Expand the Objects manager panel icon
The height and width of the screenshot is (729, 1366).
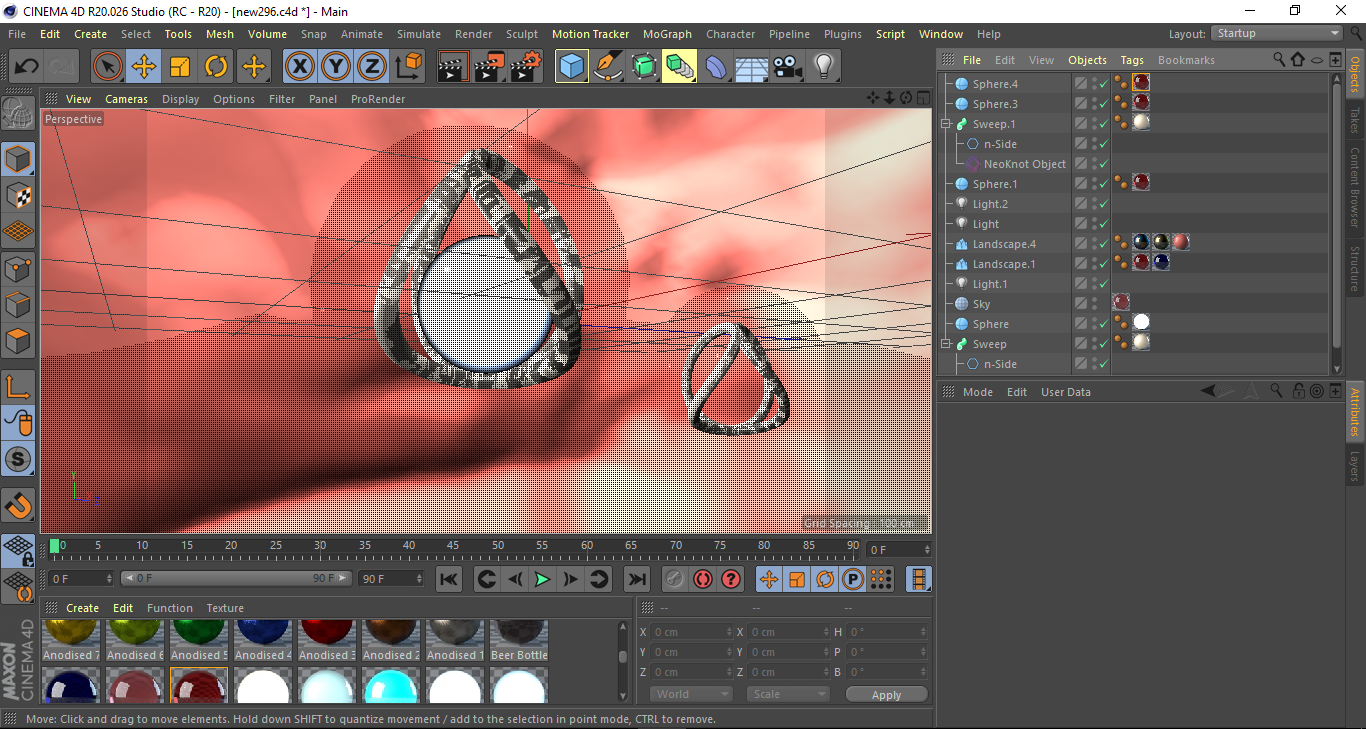[x=1335, y=60]
